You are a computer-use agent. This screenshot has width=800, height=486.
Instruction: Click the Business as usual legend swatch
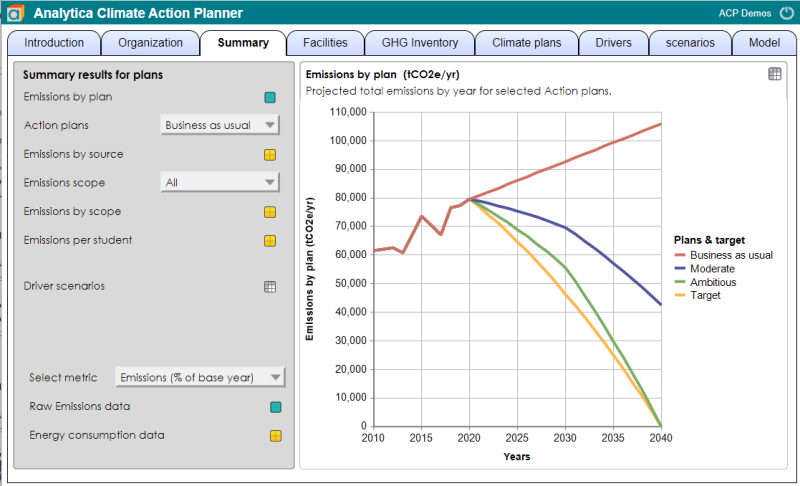[680, 255]
